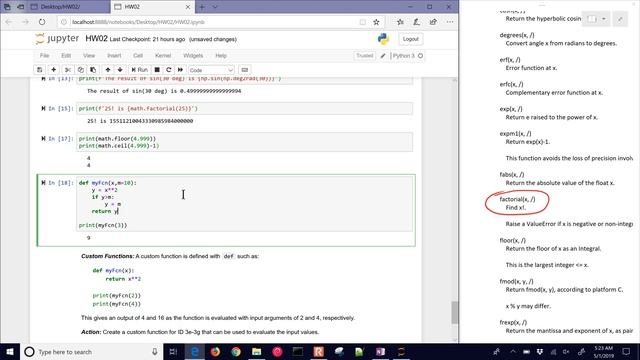Interrupt the kernel with stop icon
This screenshot has height=360, width=640.
point(157,70)
